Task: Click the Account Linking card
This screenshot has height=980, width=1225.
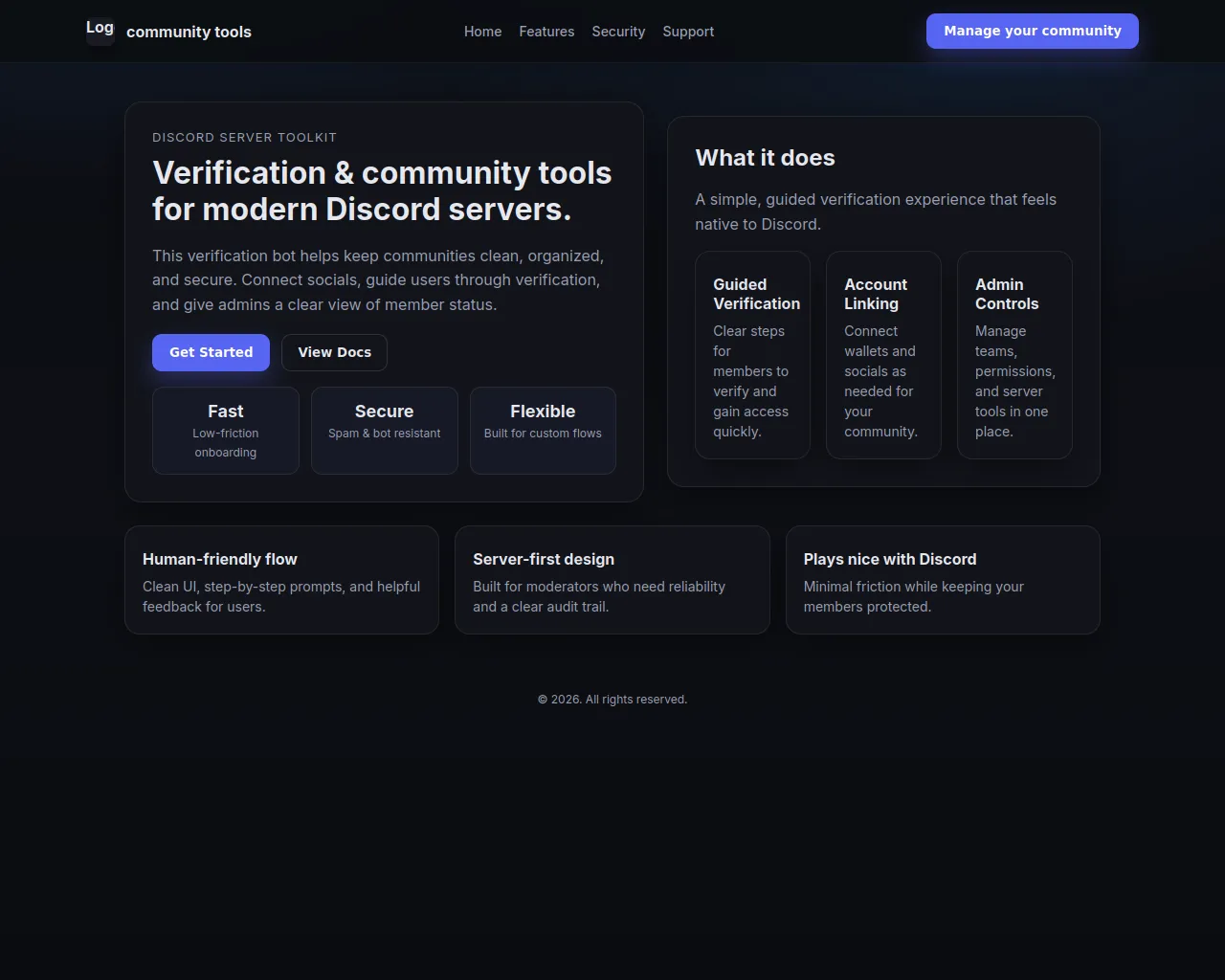Action: (883, 355)
